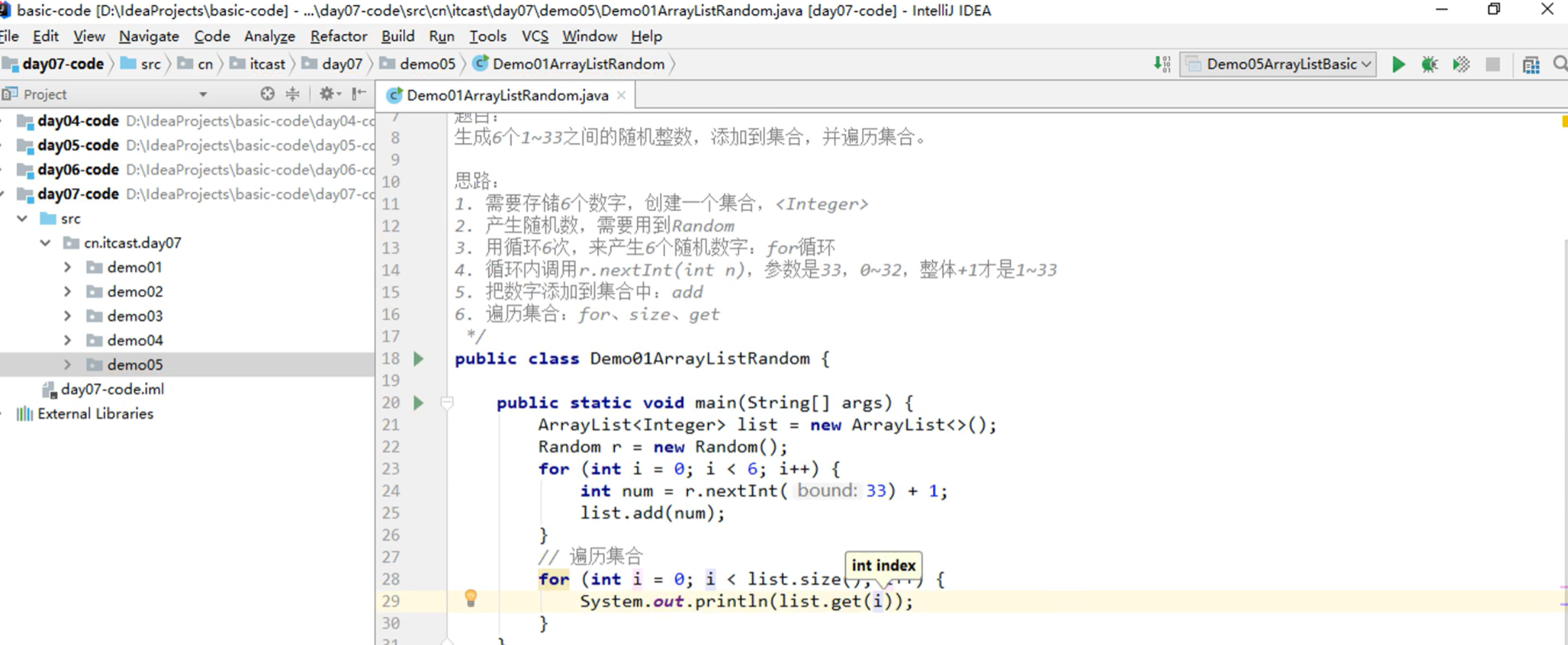Click the Collapse All icon in Project panel
The height and width of the screenshot is (645, 1568).
point(293,94)
